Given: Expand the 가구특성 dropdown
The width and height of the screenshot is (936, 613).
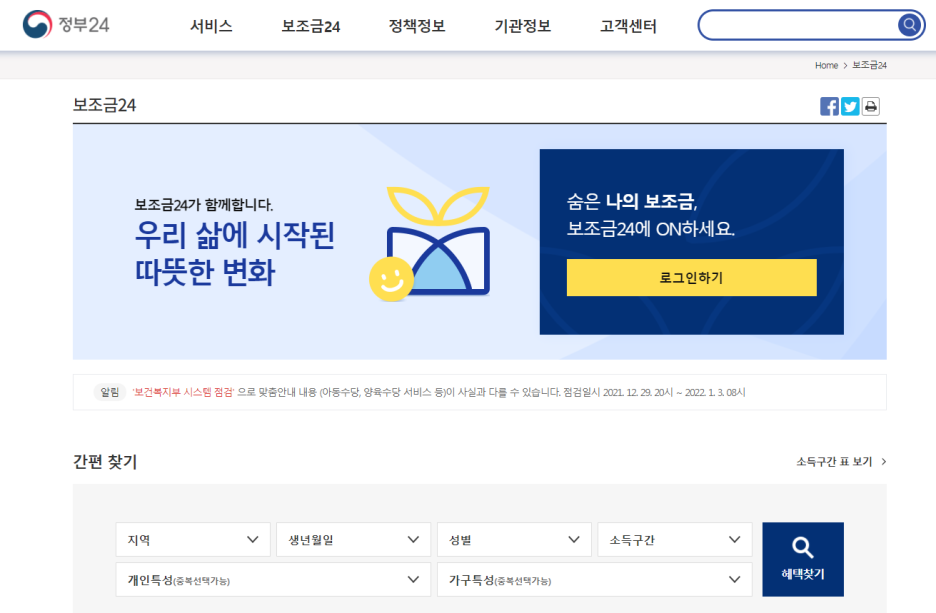Looking at the screenshot, I should (595, 579).
